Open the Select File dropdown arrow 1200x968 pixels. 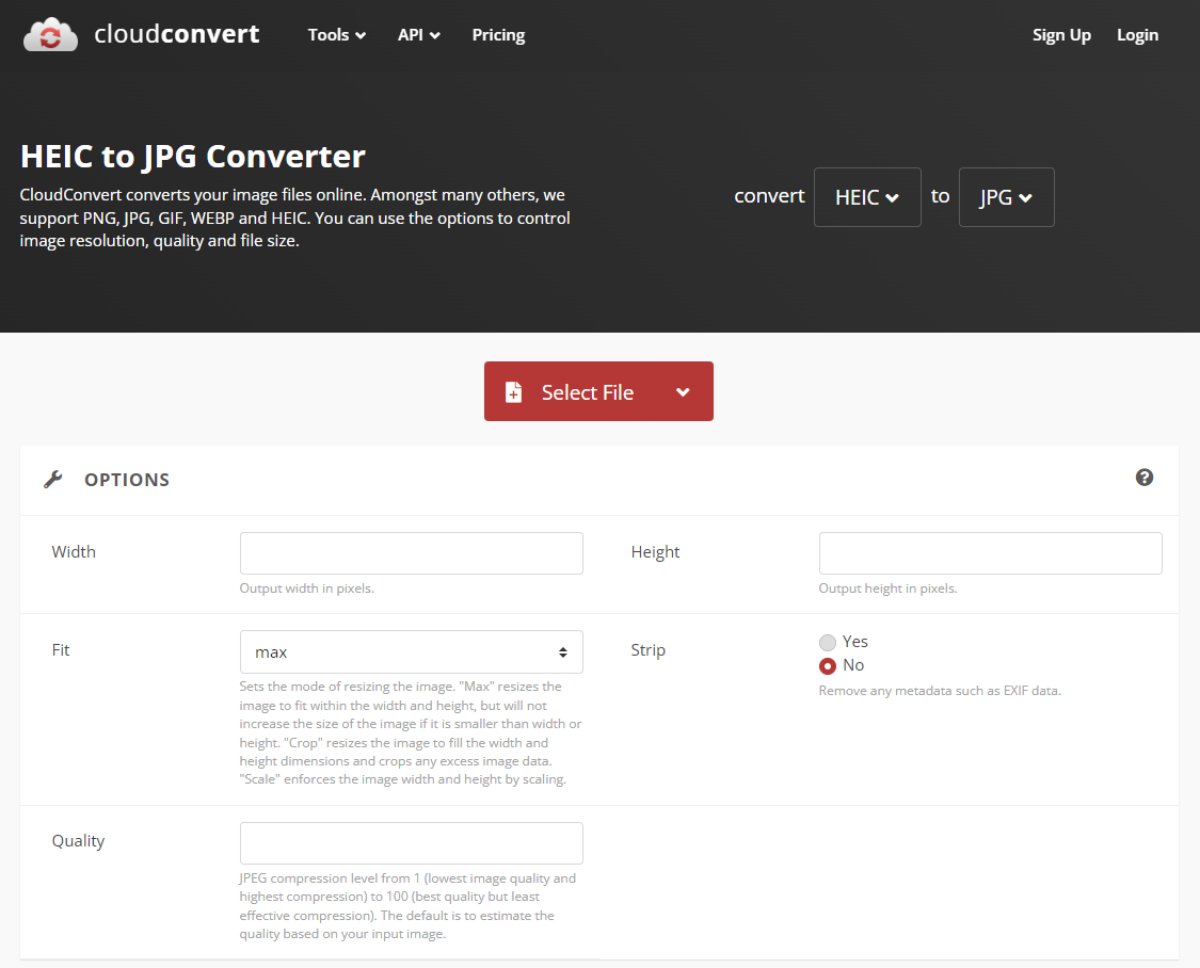[x=683, y=392]
